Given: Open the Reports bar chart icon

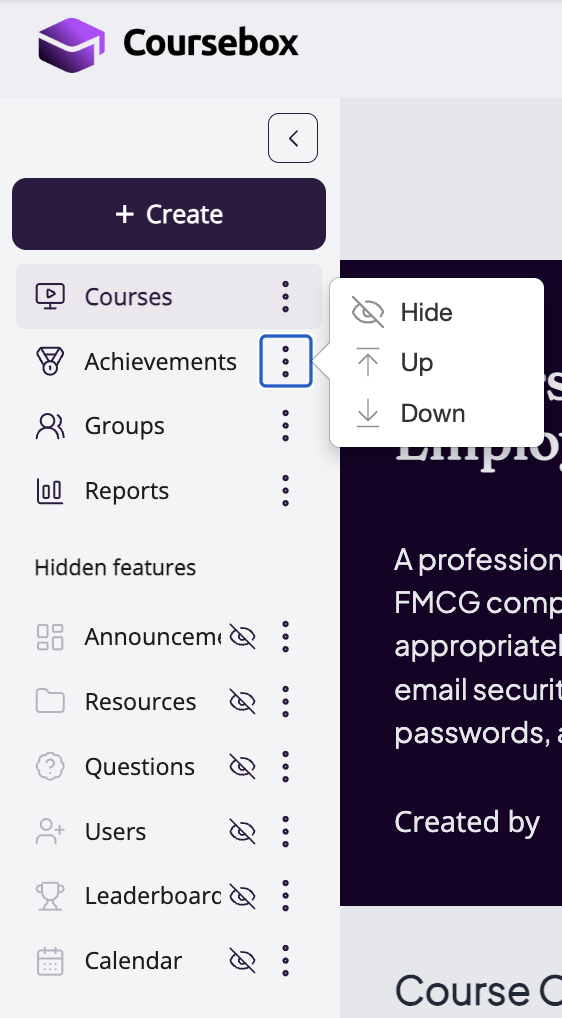Looking at the screenshot, I should tap(50, 491).
